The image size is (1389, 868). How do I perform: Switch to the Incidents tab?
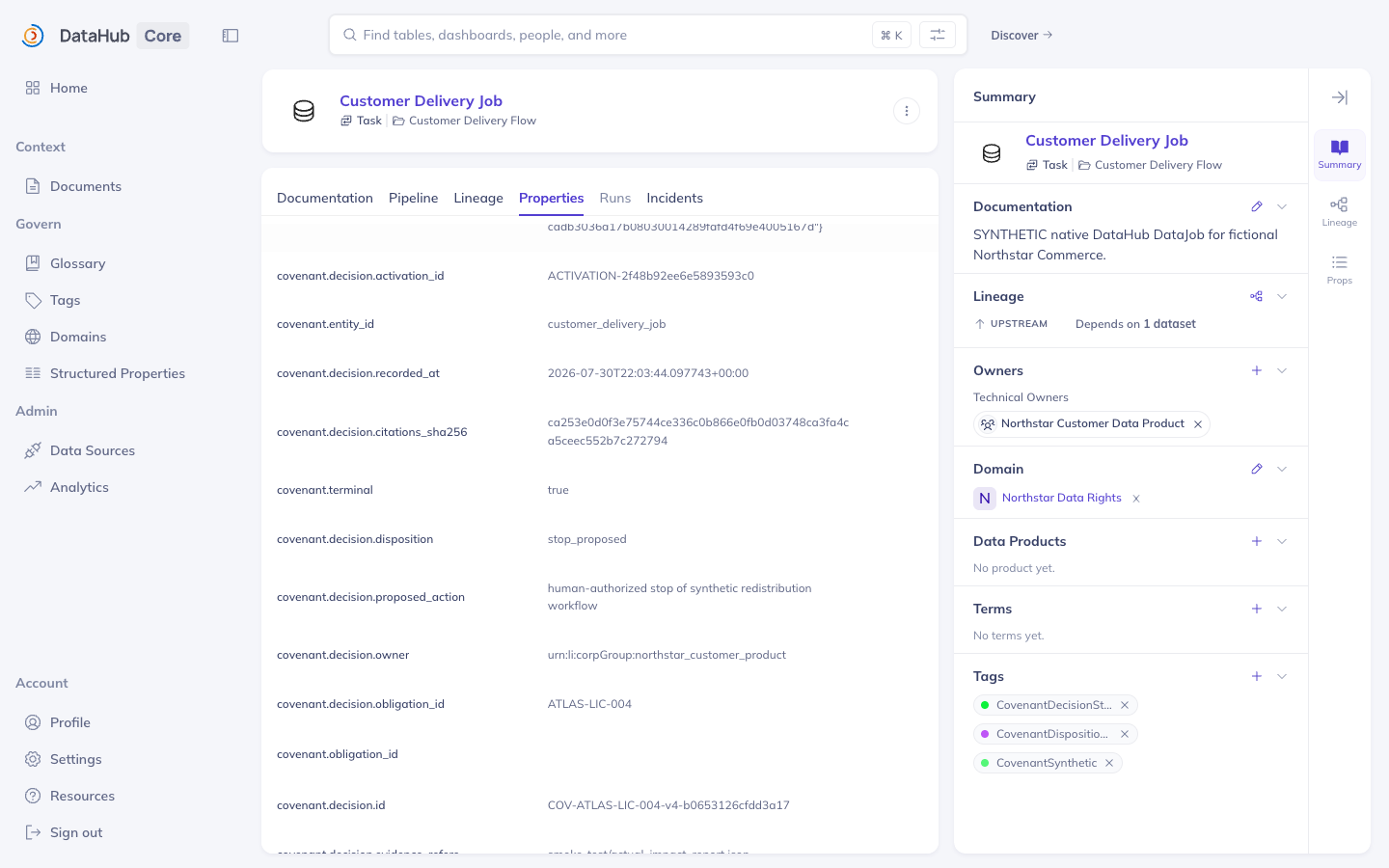tap(675, 198)
